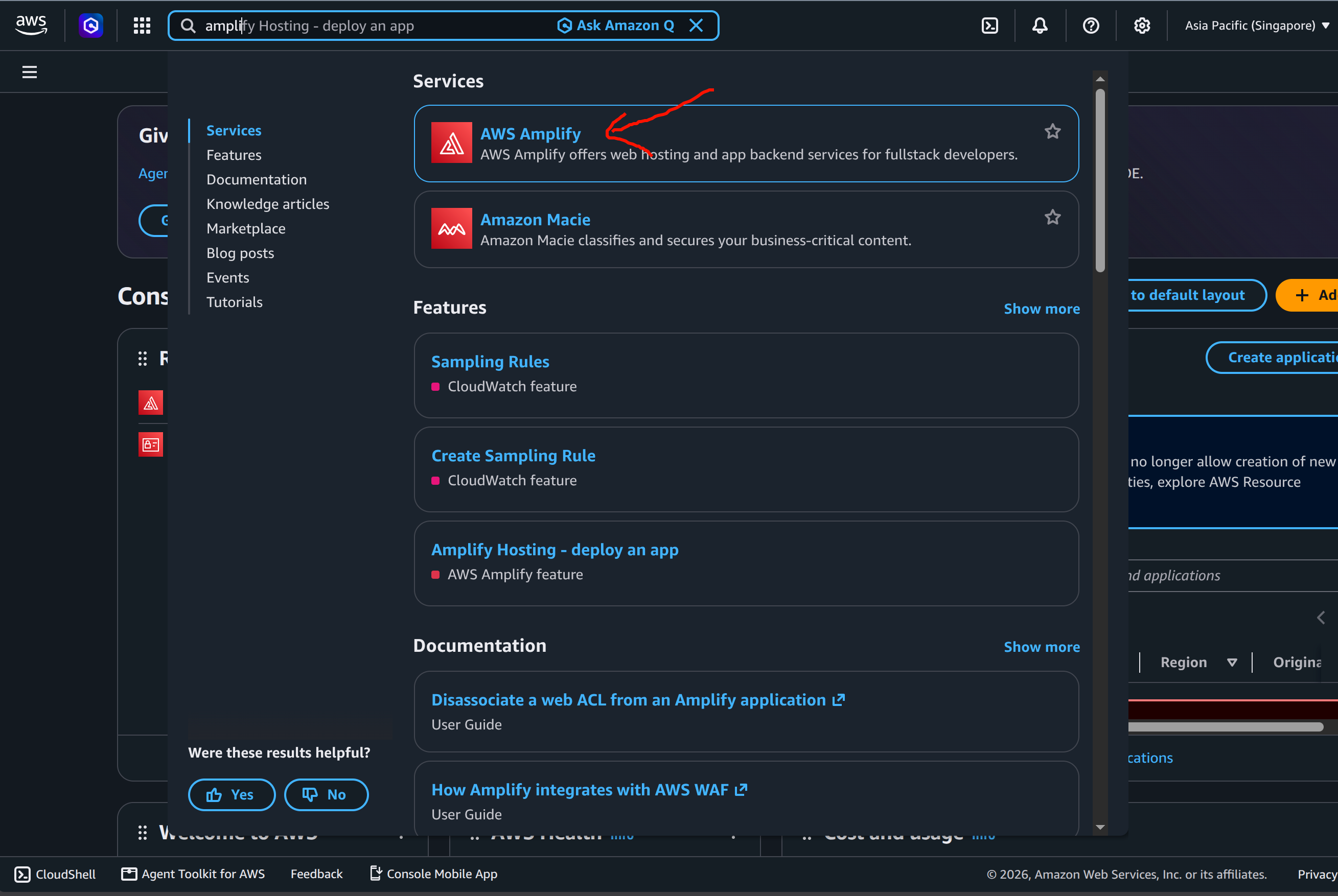Click the orange Add widgets button
1338x896 pixels.
(x=1308, y=295)
